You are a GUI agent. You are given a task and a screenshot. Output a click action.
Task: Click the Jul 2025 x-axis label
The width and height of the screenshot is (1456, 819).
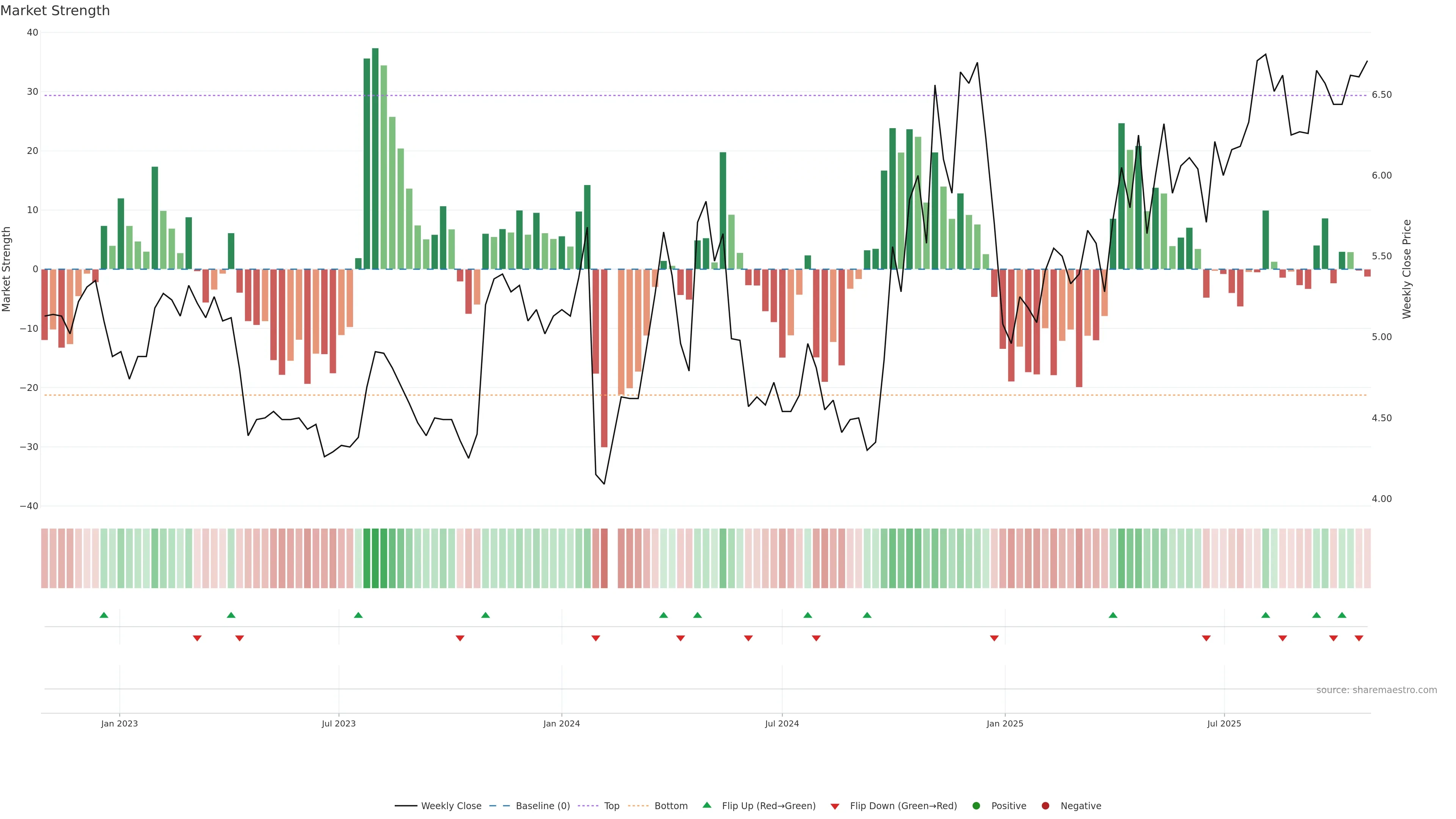[x=1224, y=723]
